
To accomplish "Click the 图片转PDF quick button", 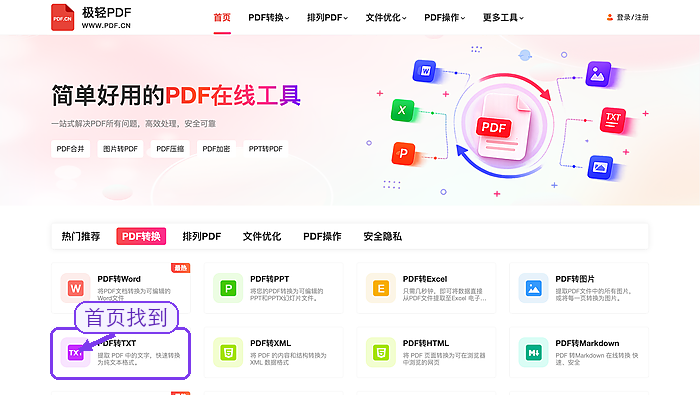I will pyautogui.click(x=120, y=149).
